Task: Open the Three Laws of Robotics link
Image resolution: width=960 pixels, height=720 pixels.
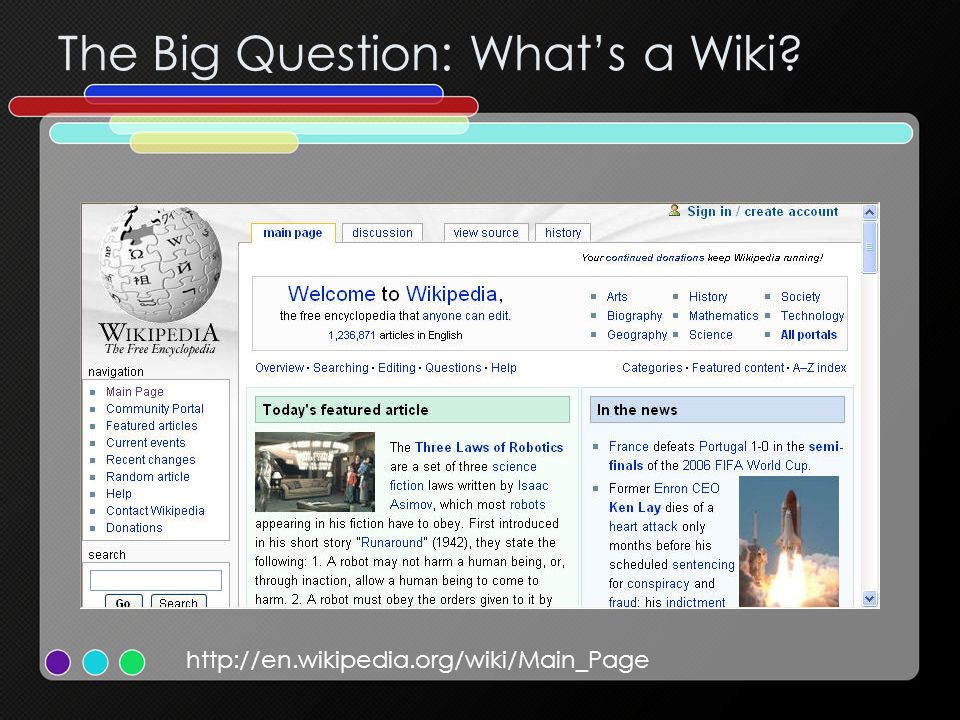Action: click(489, 448)
